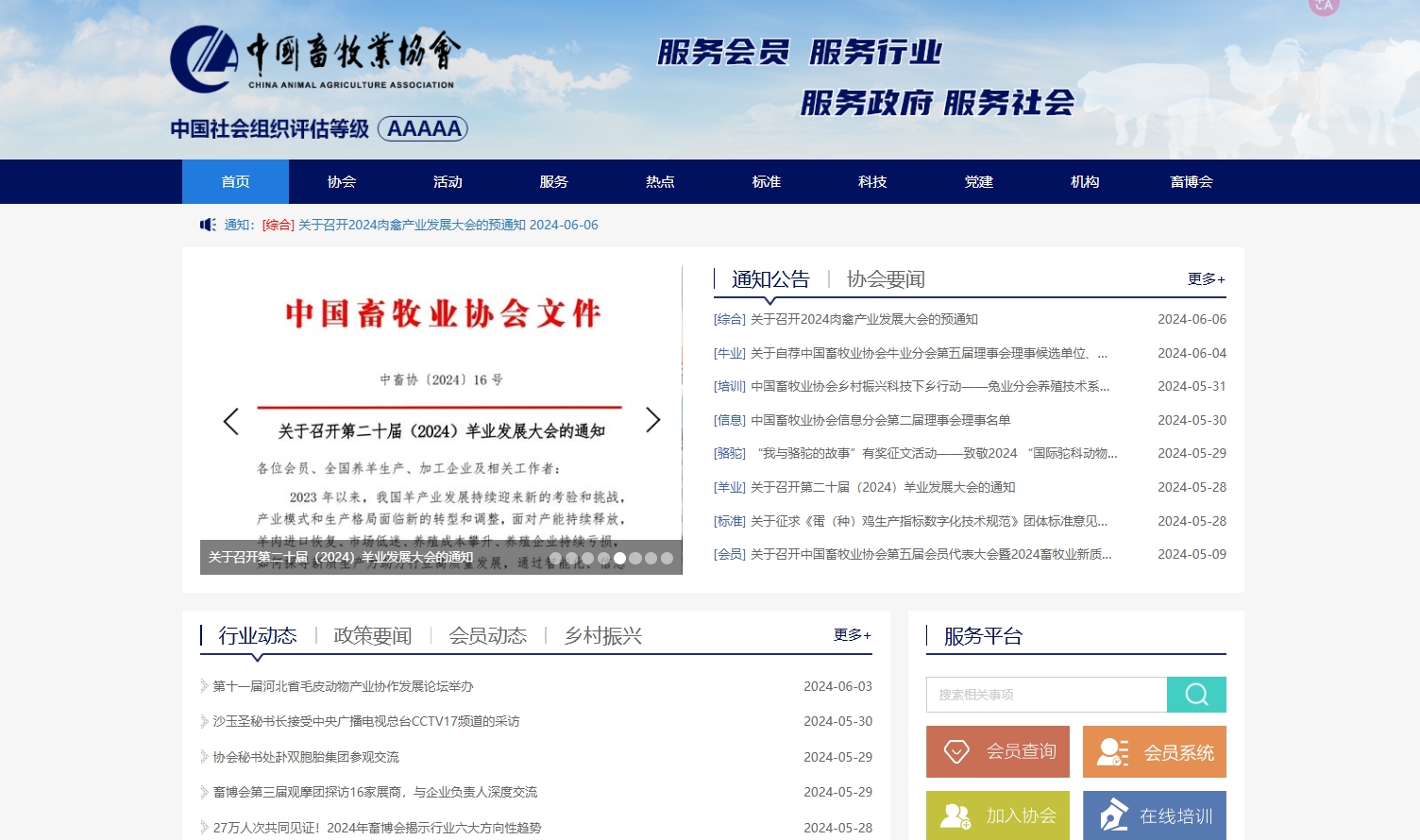1420x840 pixels.
Task: Switch to 协会要闻 tab
Action: (886, 279)
